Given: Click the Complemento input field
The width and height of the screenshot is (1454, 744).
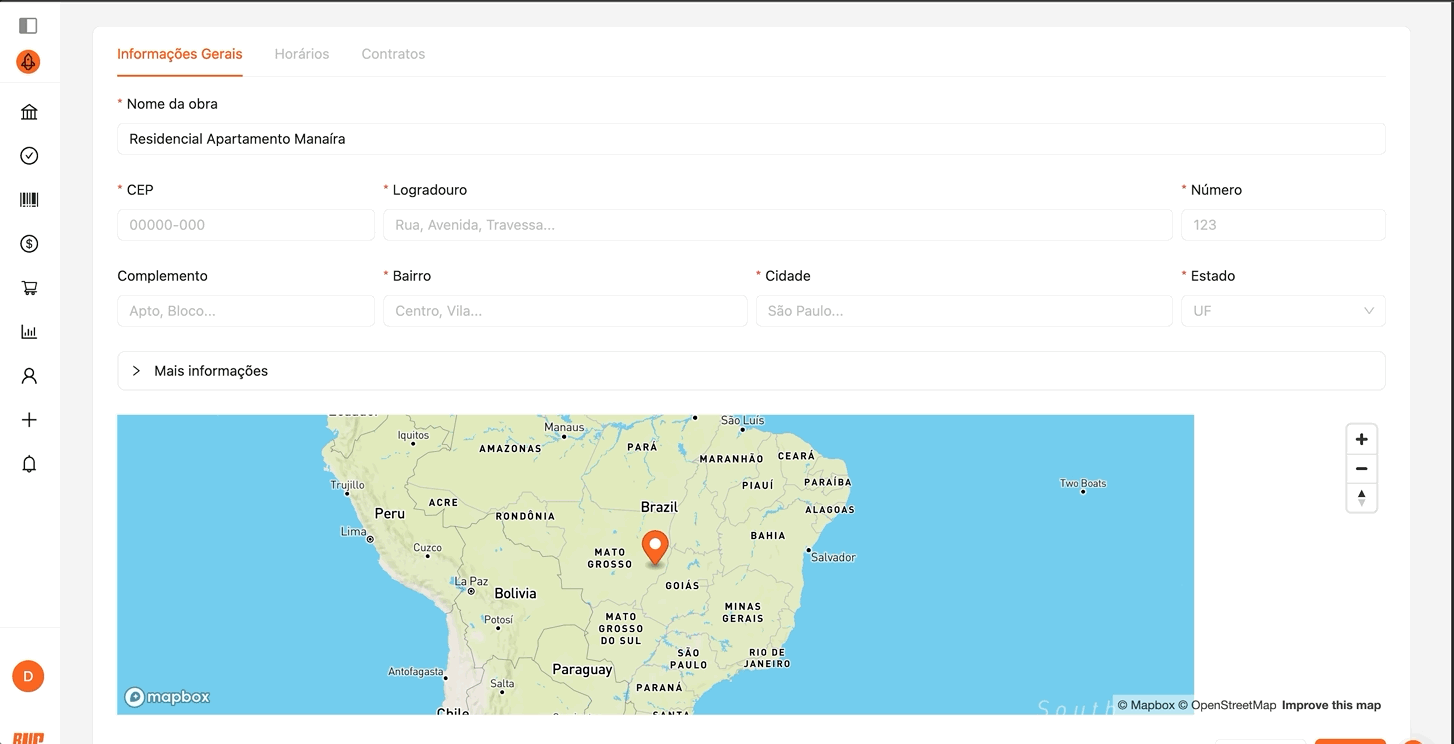Looking at the screenshot, I should point(246,311).
